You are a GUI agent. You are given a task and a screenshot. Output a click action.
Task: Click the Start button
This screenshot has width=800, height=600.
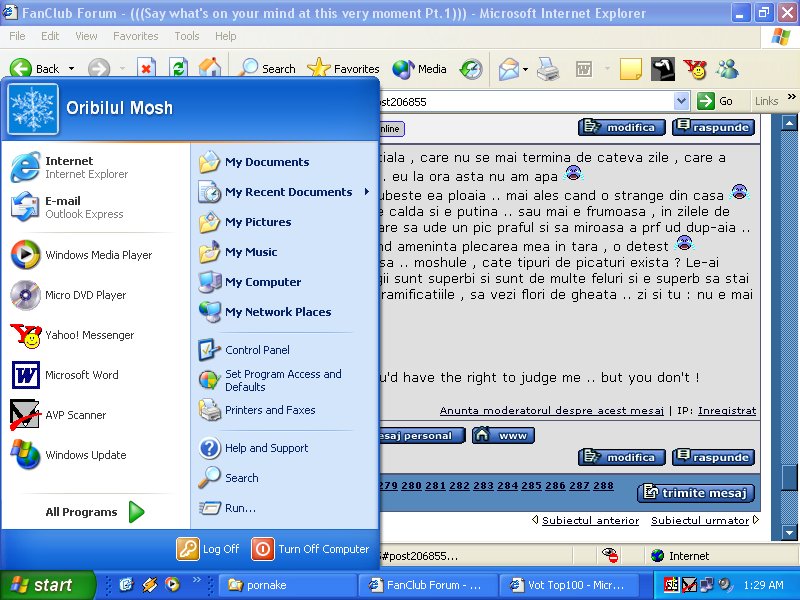point(47,584)
